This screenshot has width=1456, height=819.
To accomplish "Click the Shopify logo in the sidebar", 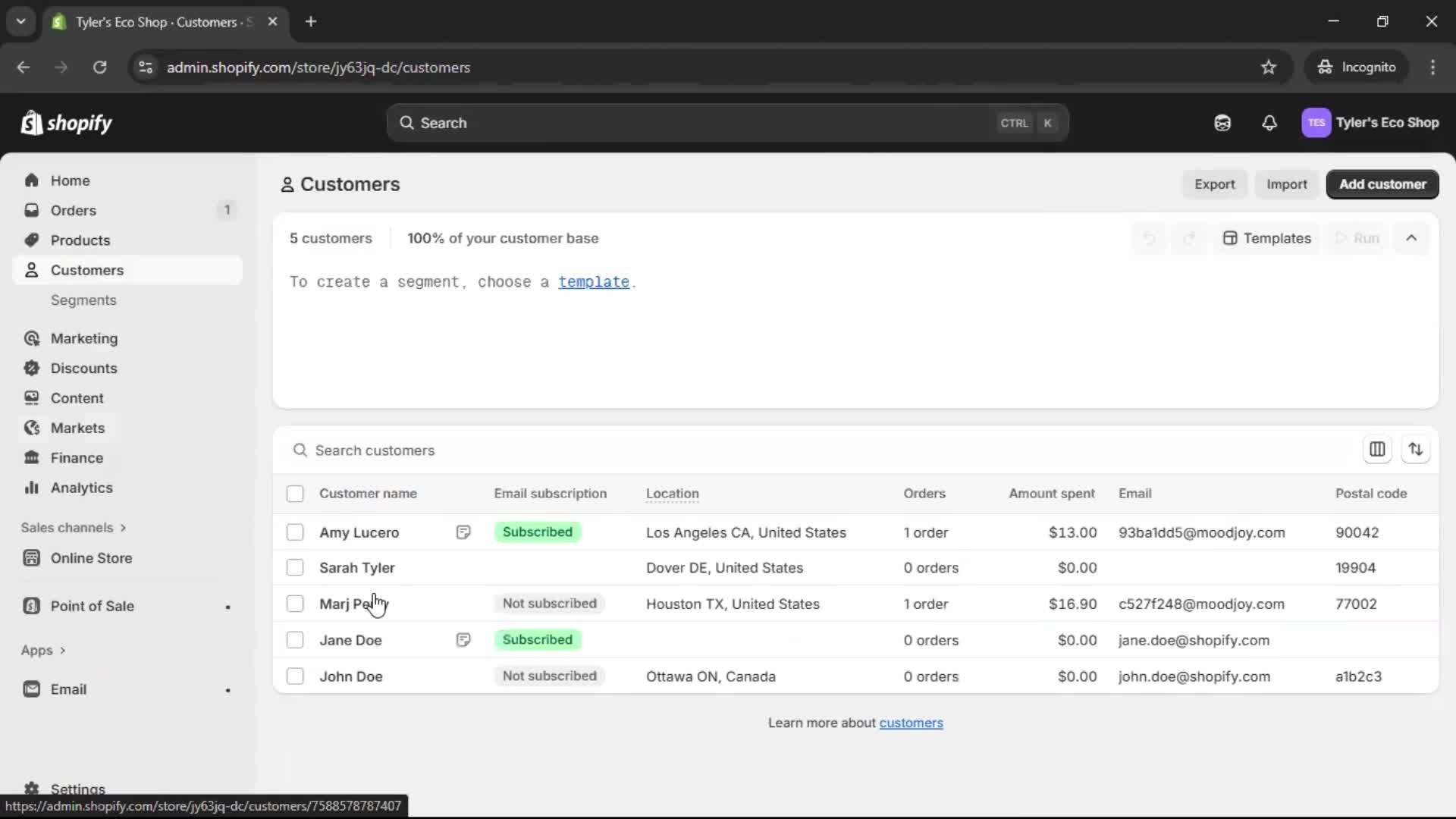I will (x=67, y=123).
